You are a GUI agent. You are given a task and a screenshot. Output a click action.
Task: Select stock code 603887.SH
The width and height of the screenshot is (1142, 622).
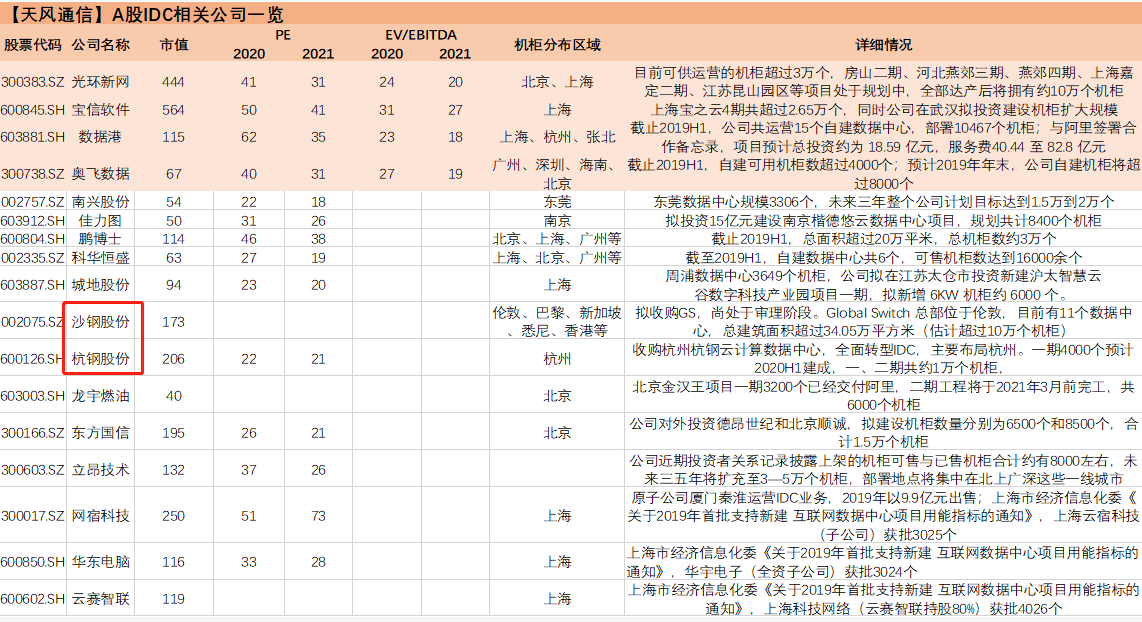click(33, 285)
